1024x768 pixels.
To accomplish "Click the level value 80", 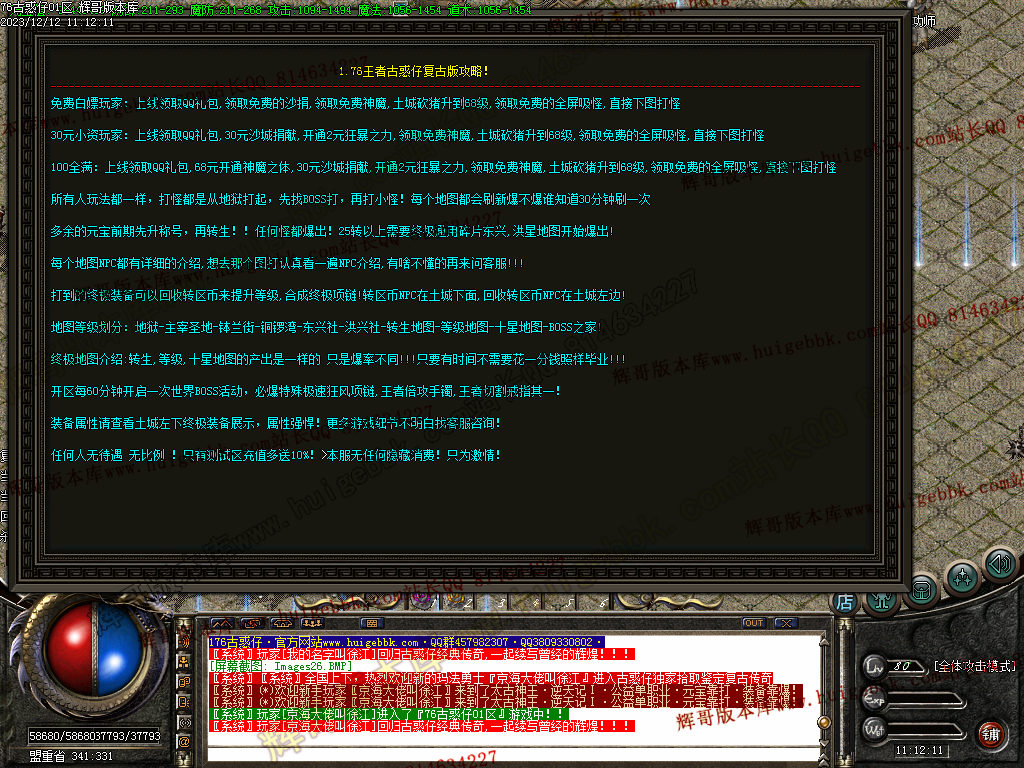I will click(903, 666).
